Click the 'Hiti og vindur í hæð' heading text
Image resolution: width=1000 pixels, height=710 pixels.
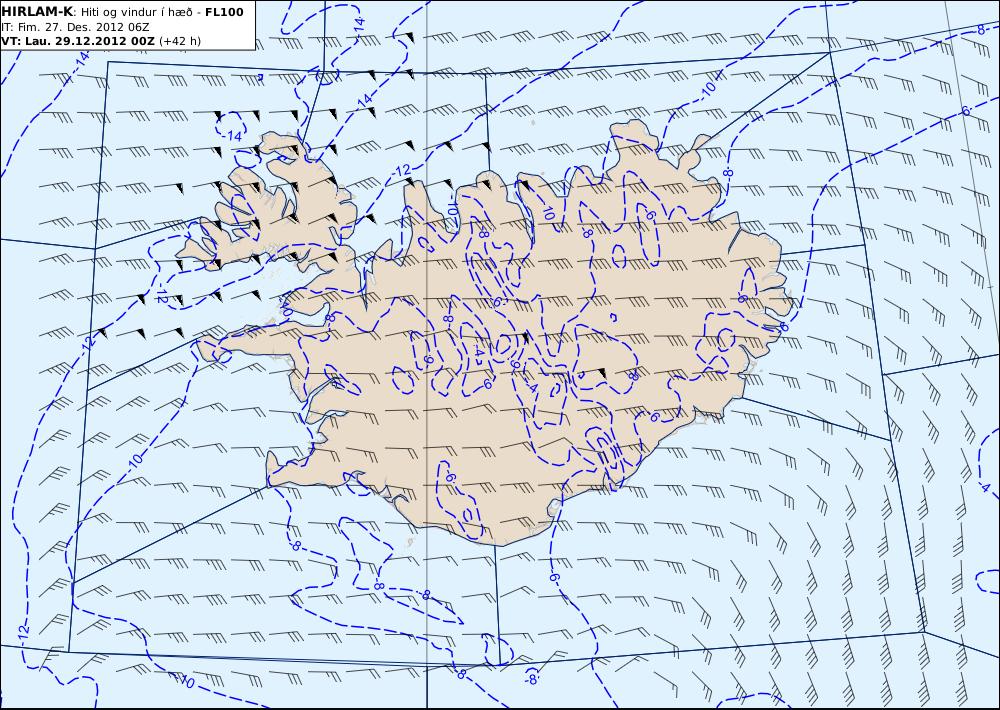(x=136, y=12)
